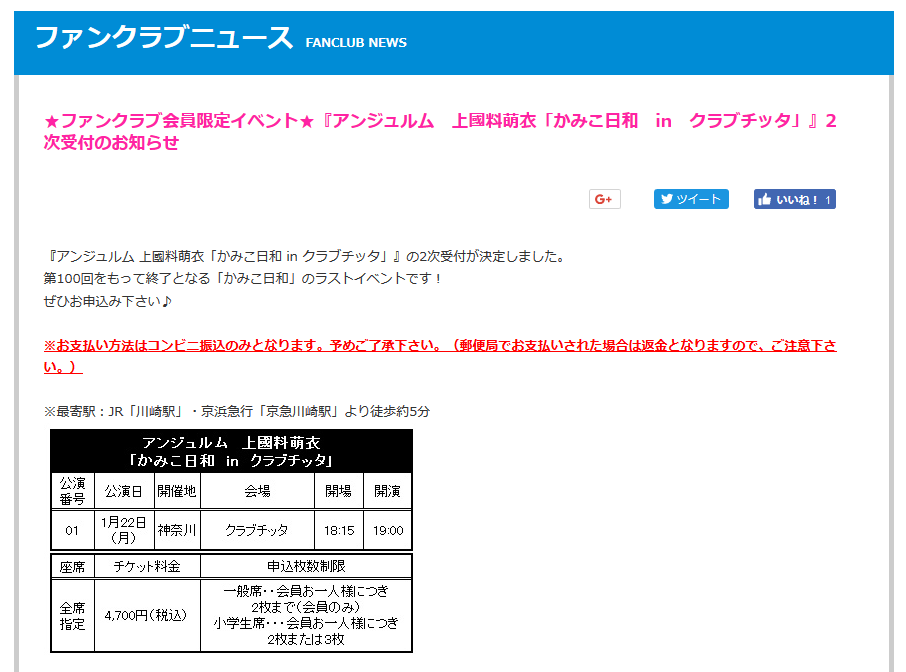The image size is (906, 672).
Task: Click the line about 2次受付 being decided
Action: [306, 257]
